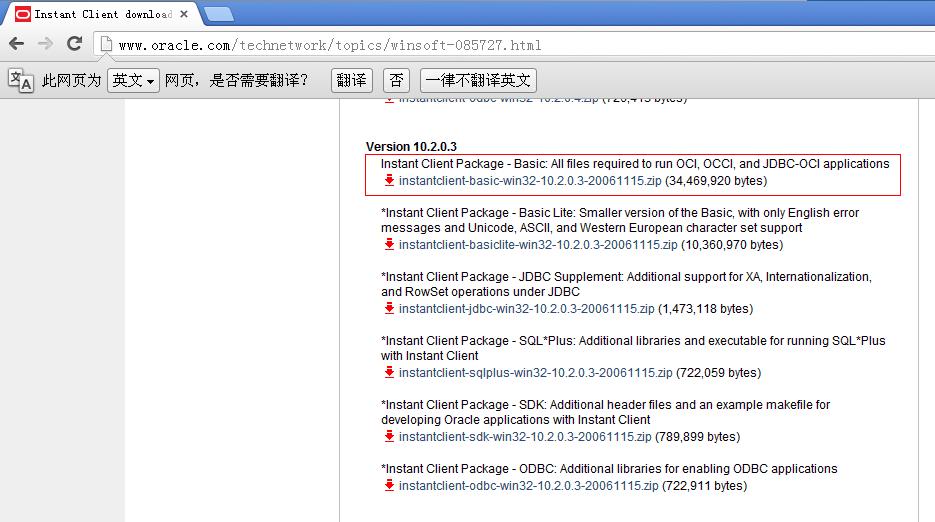Viewport: 935px width, 522px height.
Task: Click the page icon in address bar
Action: (x=106, y=44)
